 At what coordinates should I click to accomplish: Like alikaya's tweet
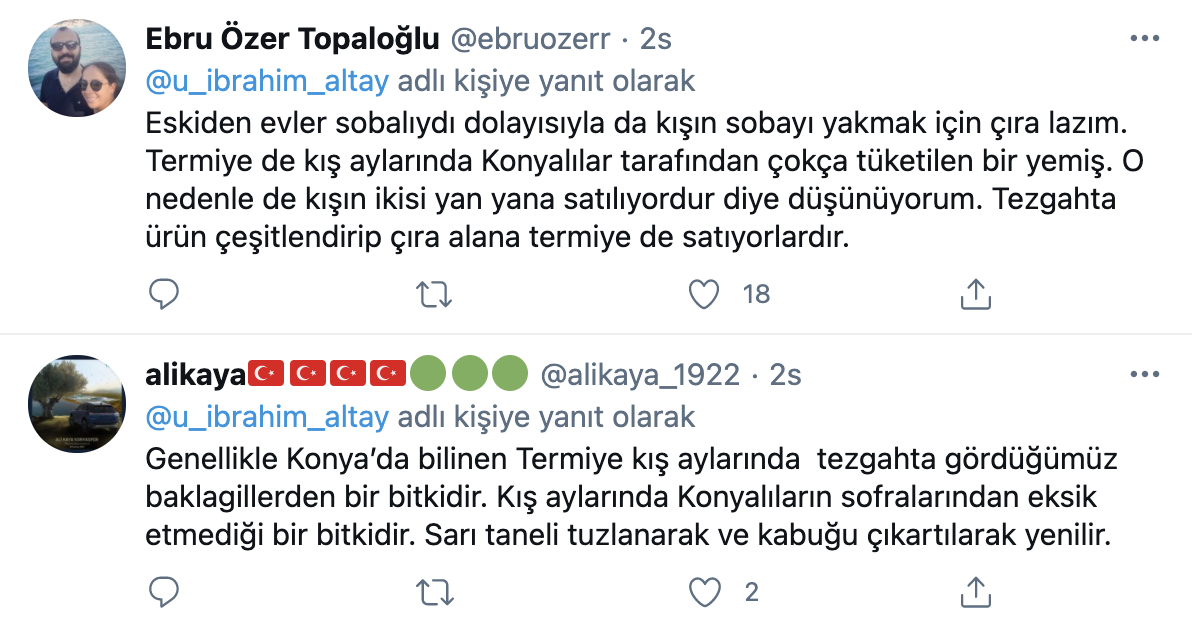click(x=703, y=592)
